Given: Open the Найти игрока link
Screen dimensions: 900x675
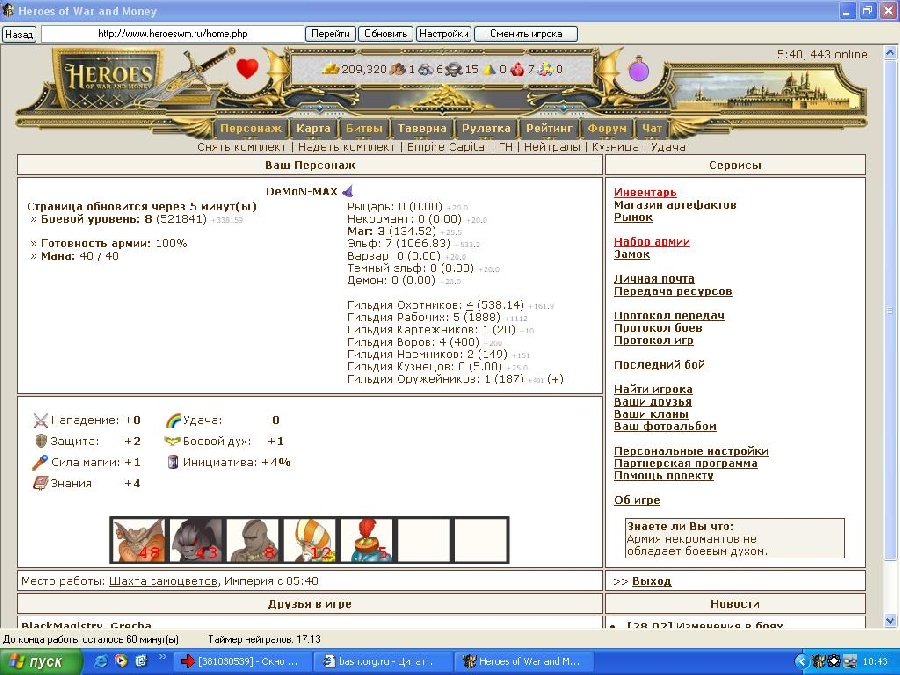Looking at the screenshot, I should click(x=653, y=389).
